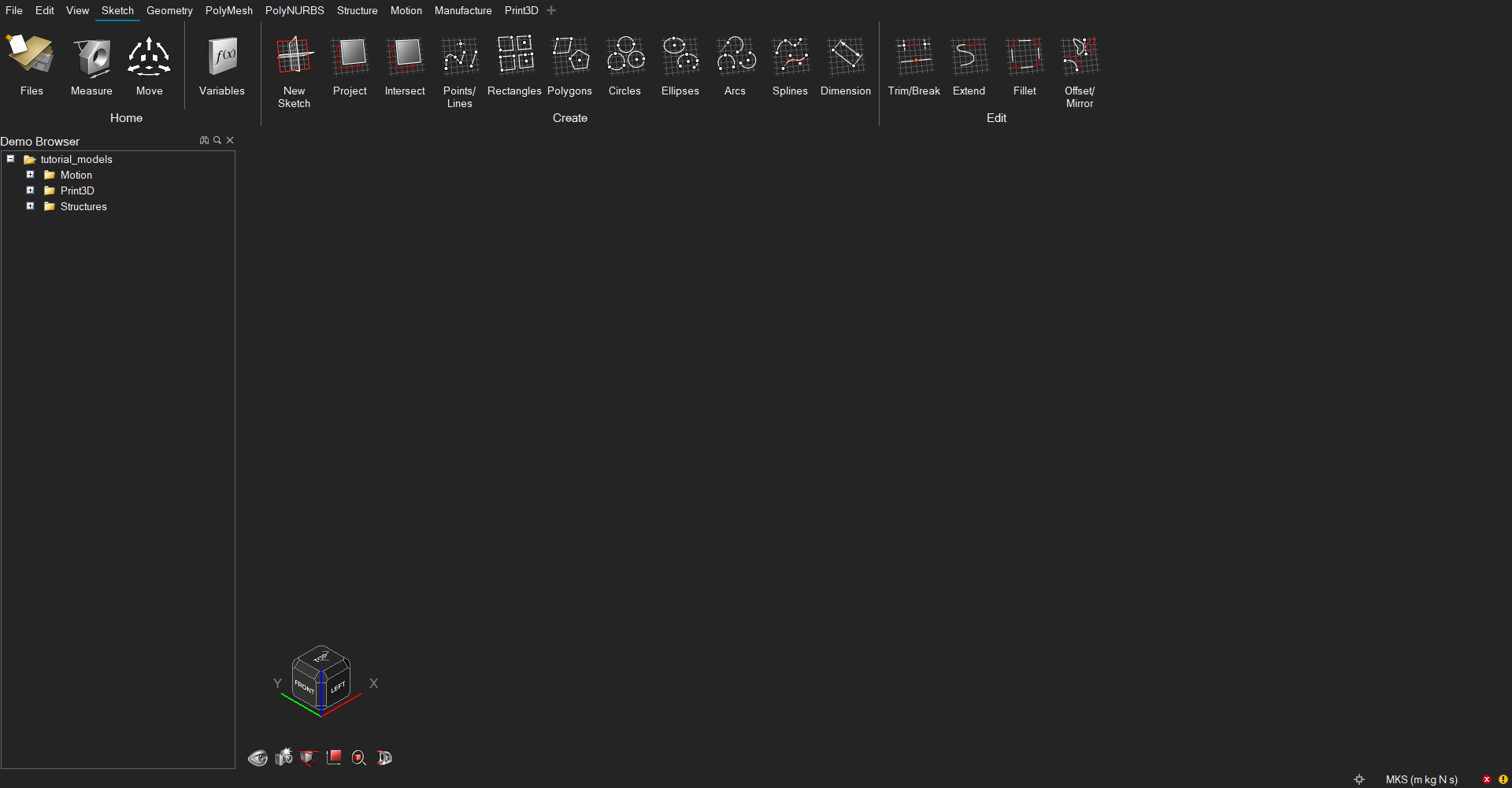1512x788 pixels.
Task: Select the Rectangles tool
Action: tap(513, 63)
